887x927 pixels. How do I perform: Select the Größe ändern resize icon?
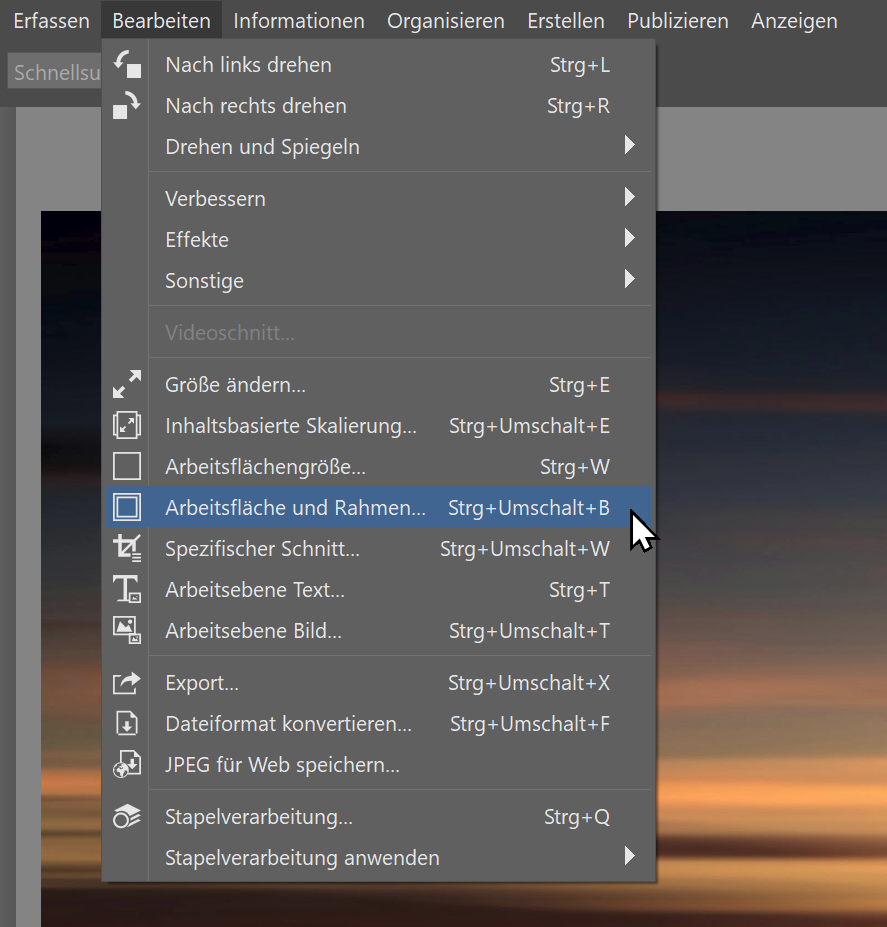coord(127,383)
